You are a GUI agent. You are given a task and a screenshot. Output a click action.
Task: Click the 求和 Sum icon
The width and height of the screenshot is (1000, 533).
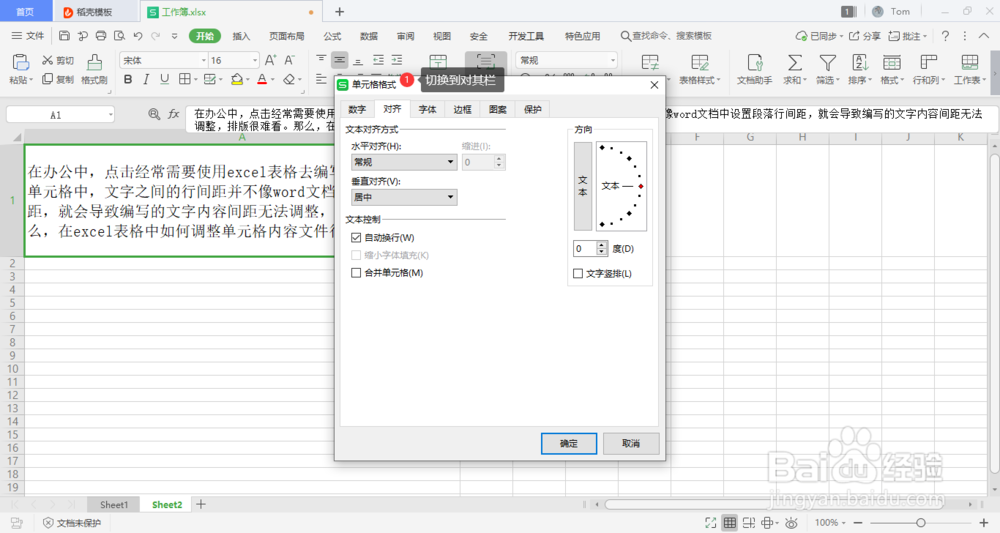pos(794,62)
